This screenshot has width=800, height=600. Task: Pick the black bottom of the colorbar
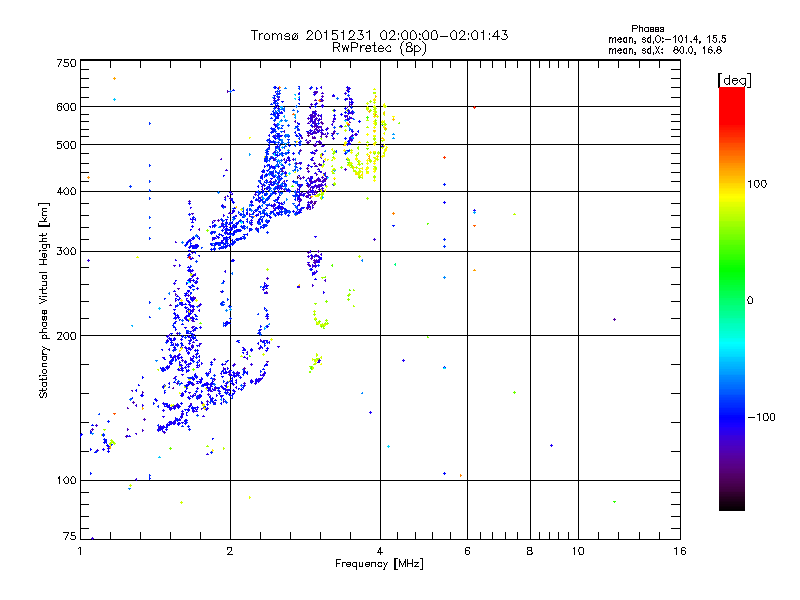[732, 505]
